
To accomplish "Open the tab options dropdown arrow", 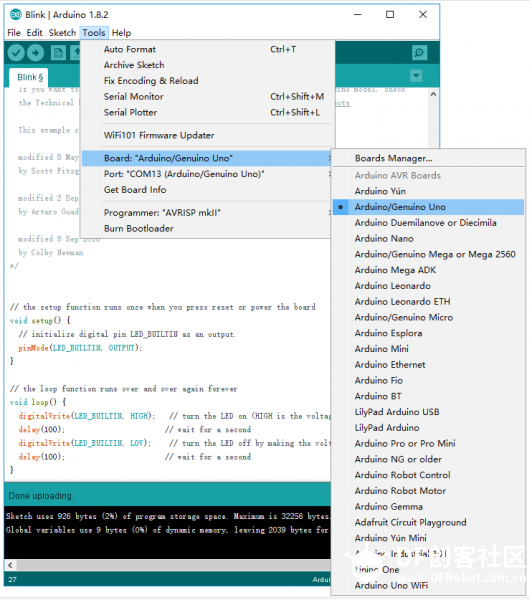I will tap(416, 76).
